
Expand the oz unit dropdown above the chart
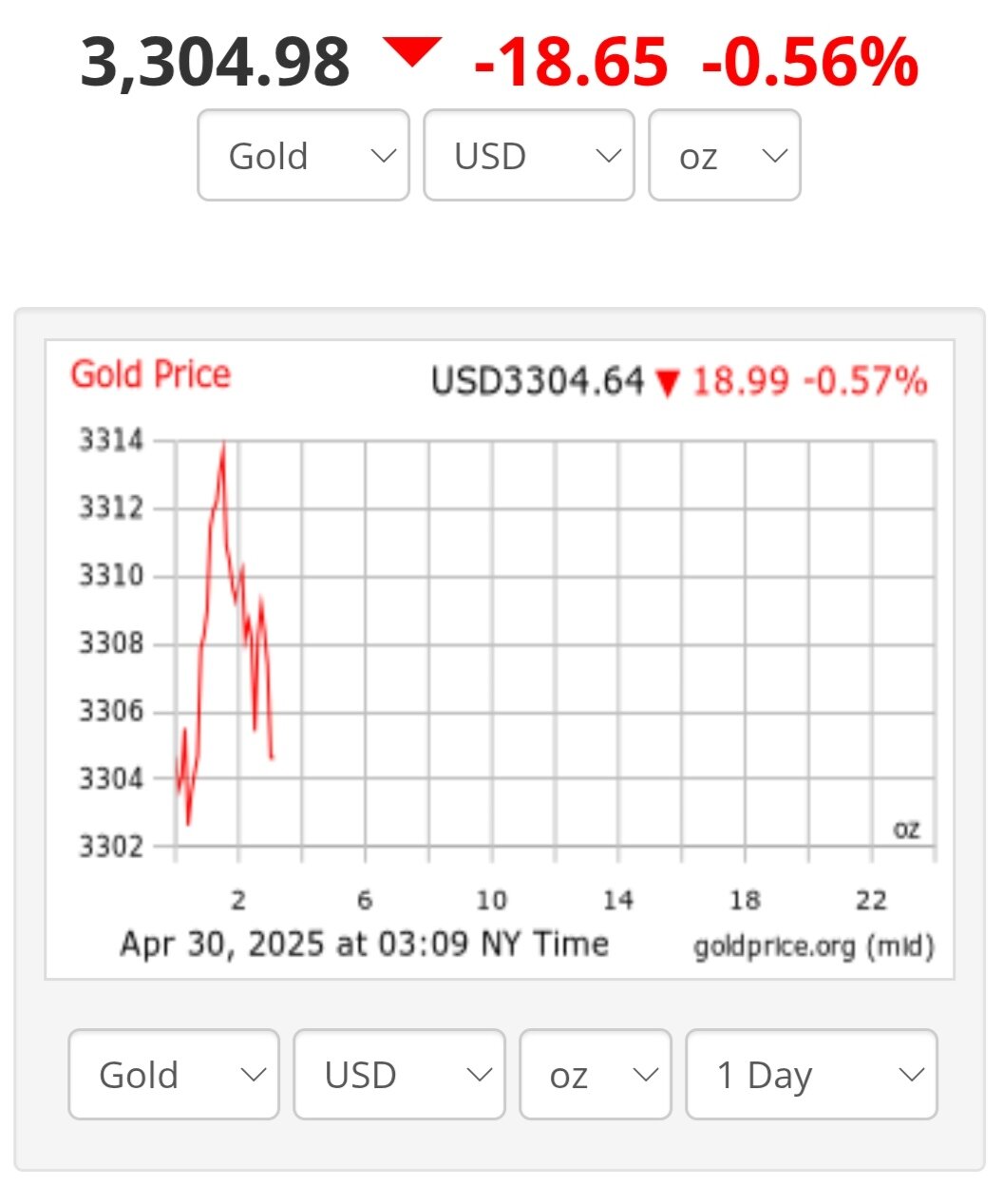[724, 155]
